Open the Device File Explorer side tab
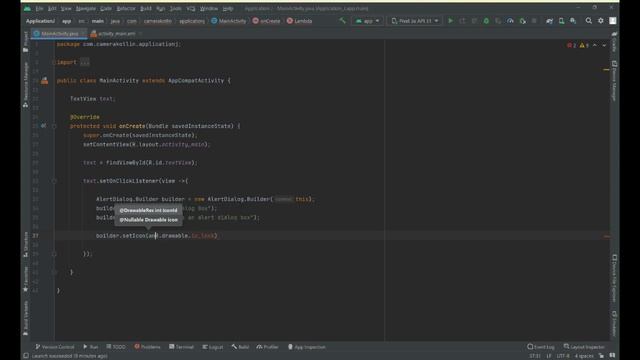The width and height of the screenshot is (640, 360). 614,278
